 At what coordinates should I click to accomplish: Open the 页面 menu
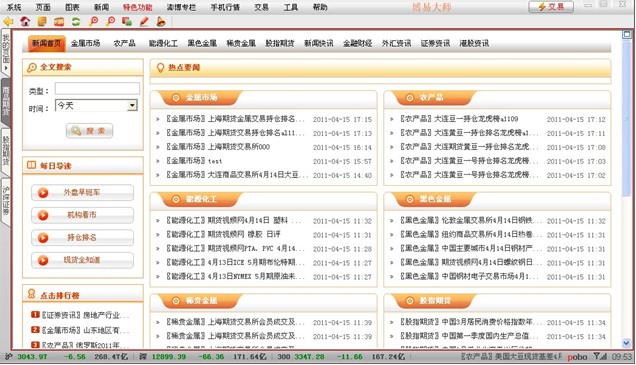coord(43,7)
